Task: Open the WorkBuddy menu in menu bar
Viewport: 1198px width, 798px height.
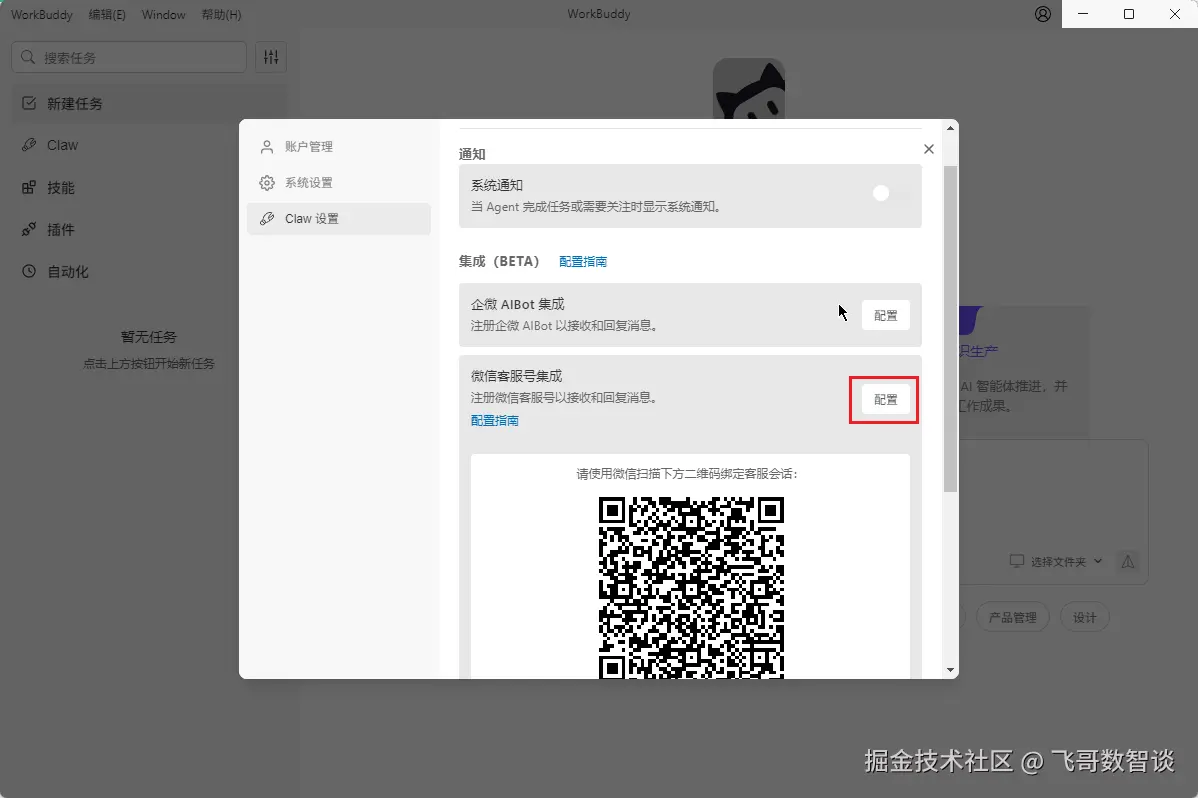Action: [41, 15]
